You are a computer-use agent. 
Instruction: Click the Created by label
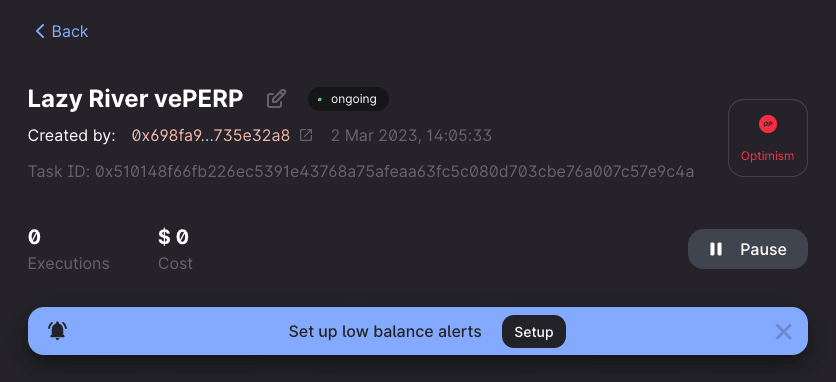[x=71, y=136]
